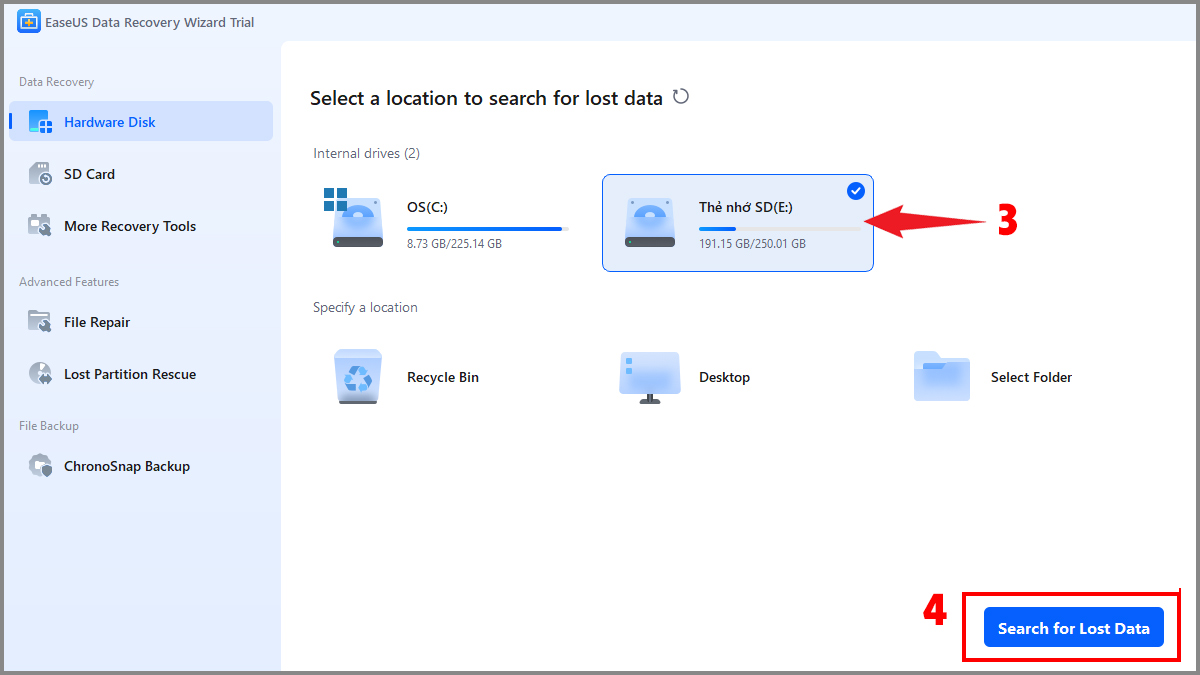Click the ChronoSnap Backup shield icon

click(40, 466)
